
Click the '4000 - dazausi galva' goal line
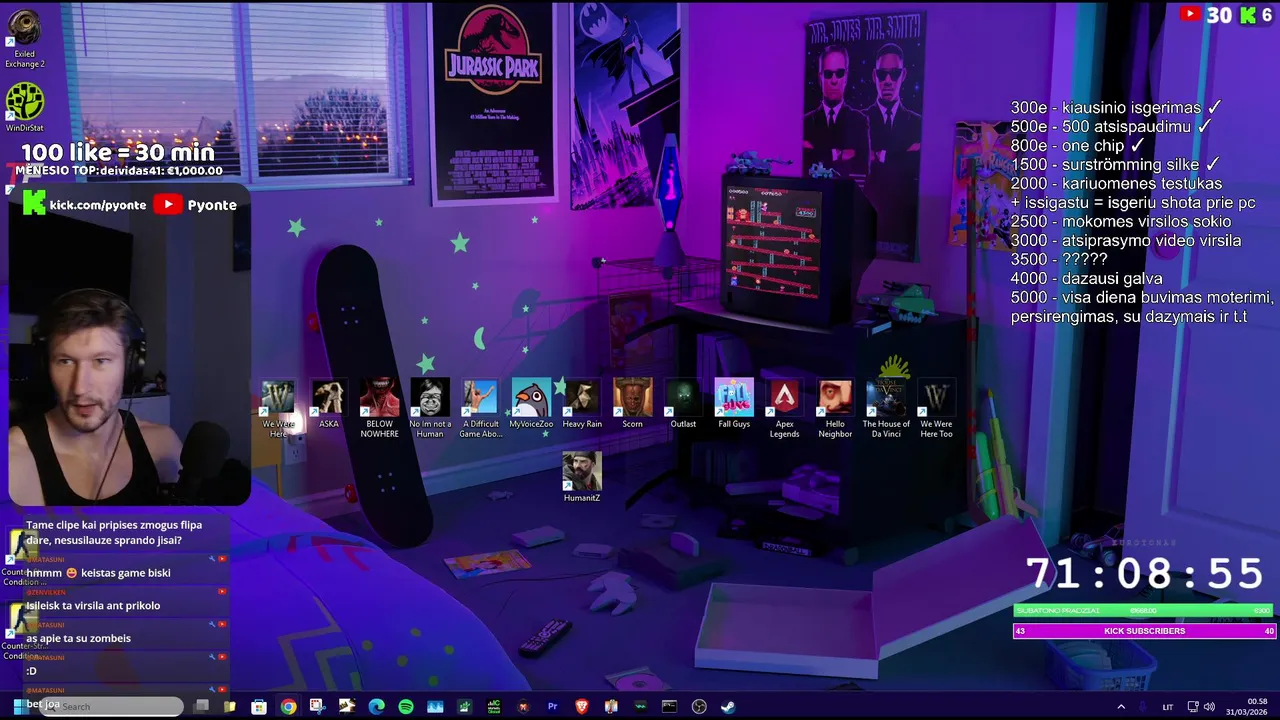point(1086,278)
